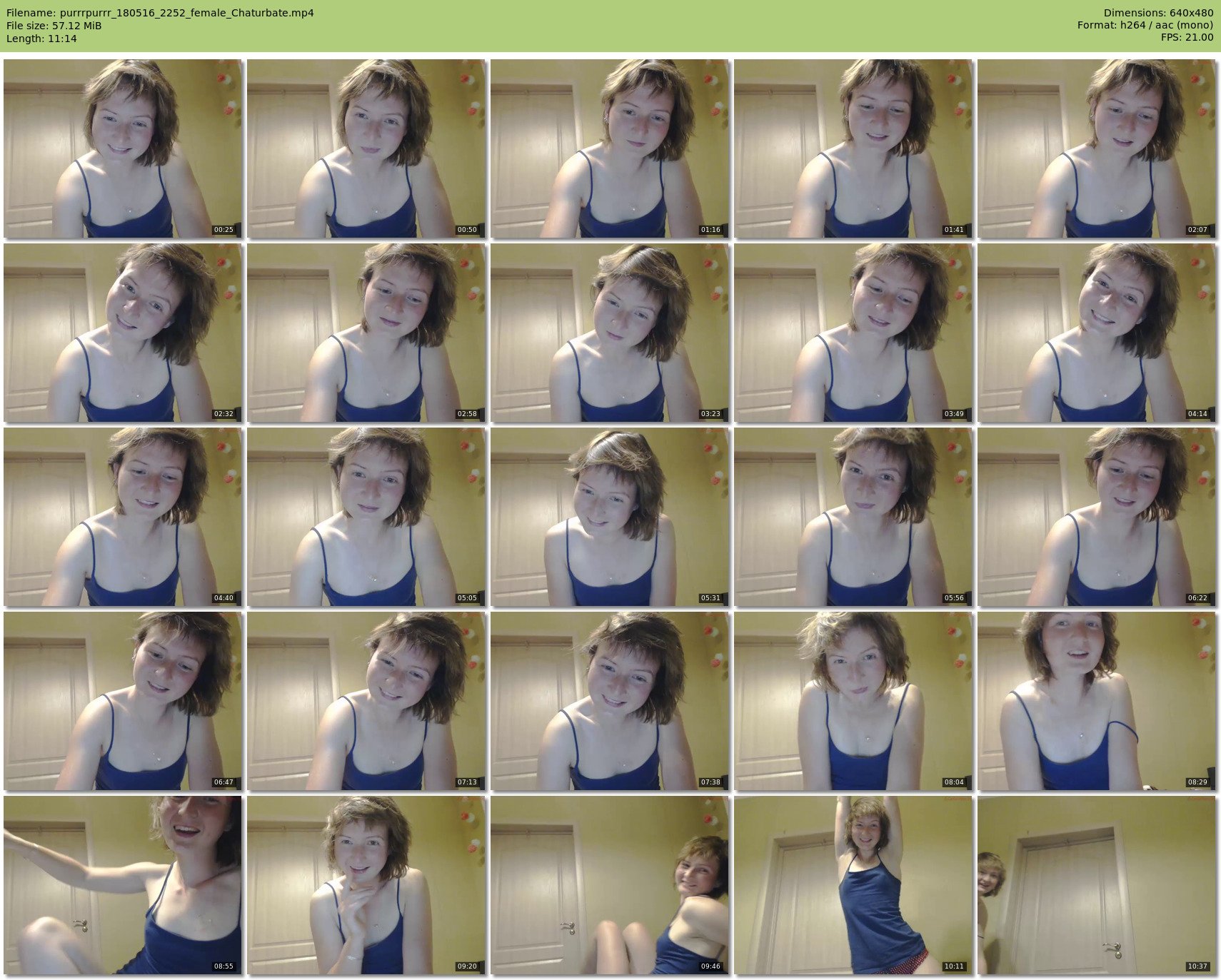The width and height of the screenshot is (1221, 980).
Task: Click the Filename line in the header
Action: point(160,13)
